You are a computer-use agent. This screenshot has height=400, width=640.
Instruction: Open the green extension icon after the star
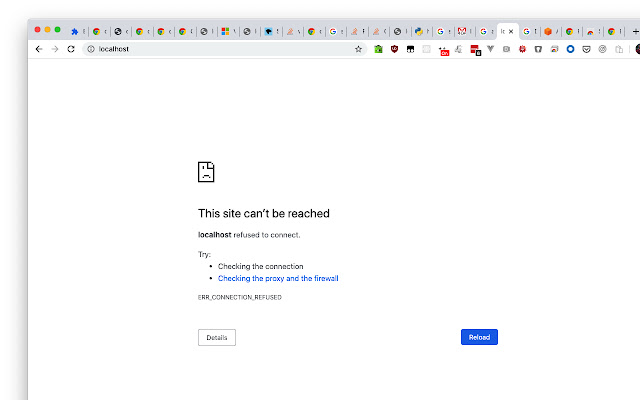point(378,49)
